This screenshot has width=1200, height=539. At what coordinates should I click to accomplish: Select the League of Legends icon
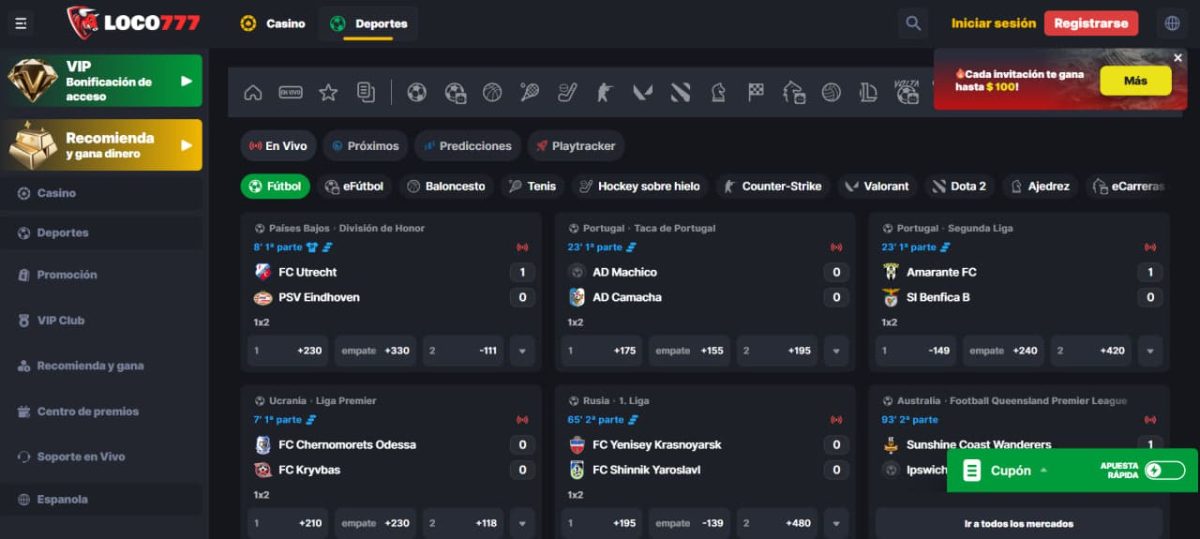point(869,93)
